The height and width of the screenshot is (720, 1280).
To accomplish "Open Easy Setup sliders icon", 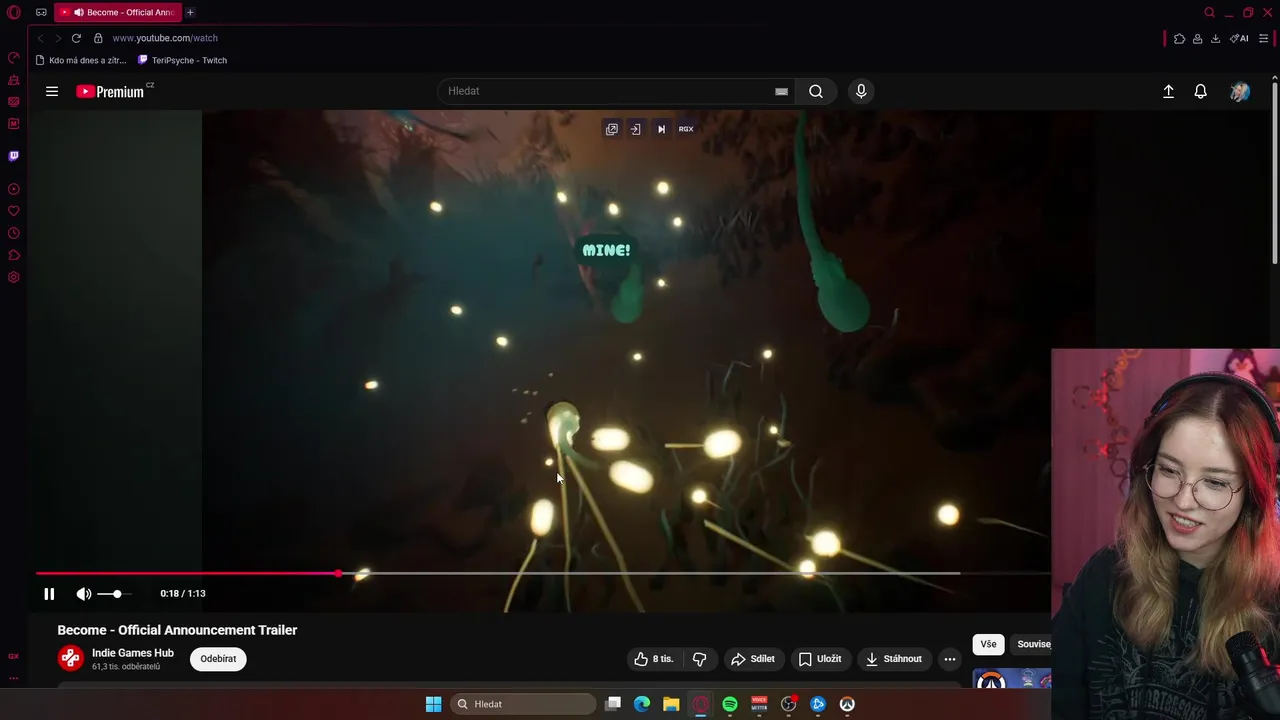I will [1263, 38].
